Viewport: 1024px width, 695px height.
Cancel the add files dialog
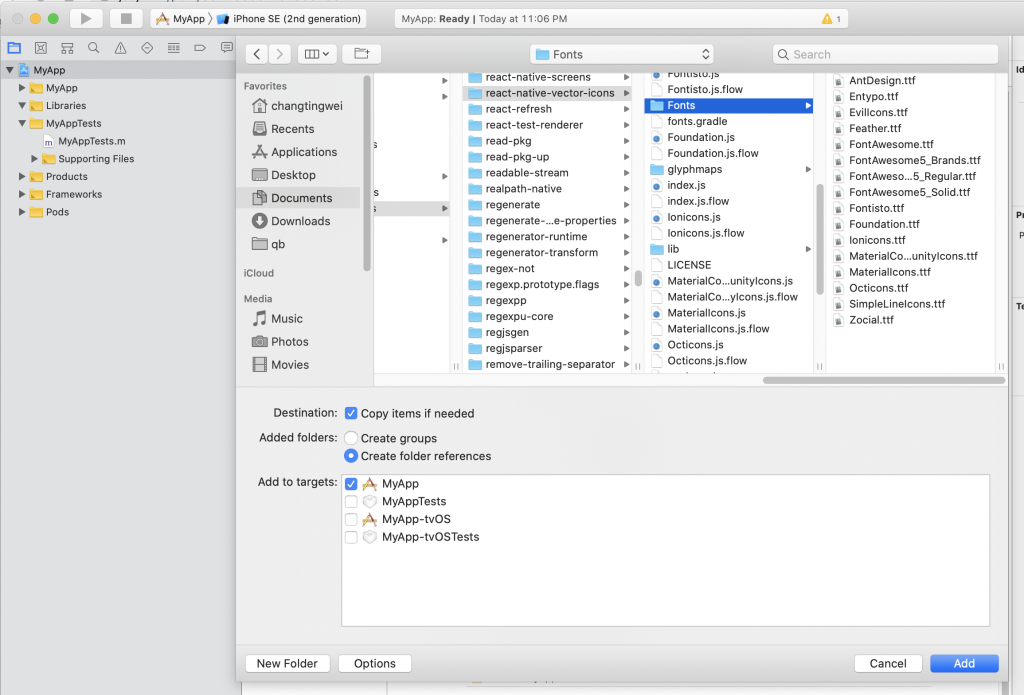tap(888, 664)
